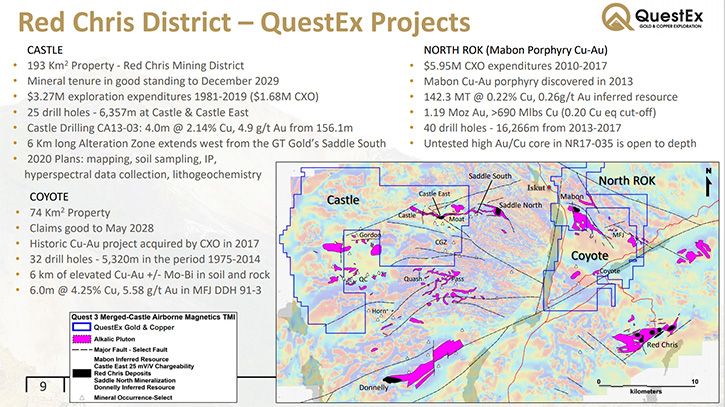Click the kilometers scale bar on the map
Image resolution: width=725 pixels, height=407 pixels.
pyautogui.click(x=646, y=385)
